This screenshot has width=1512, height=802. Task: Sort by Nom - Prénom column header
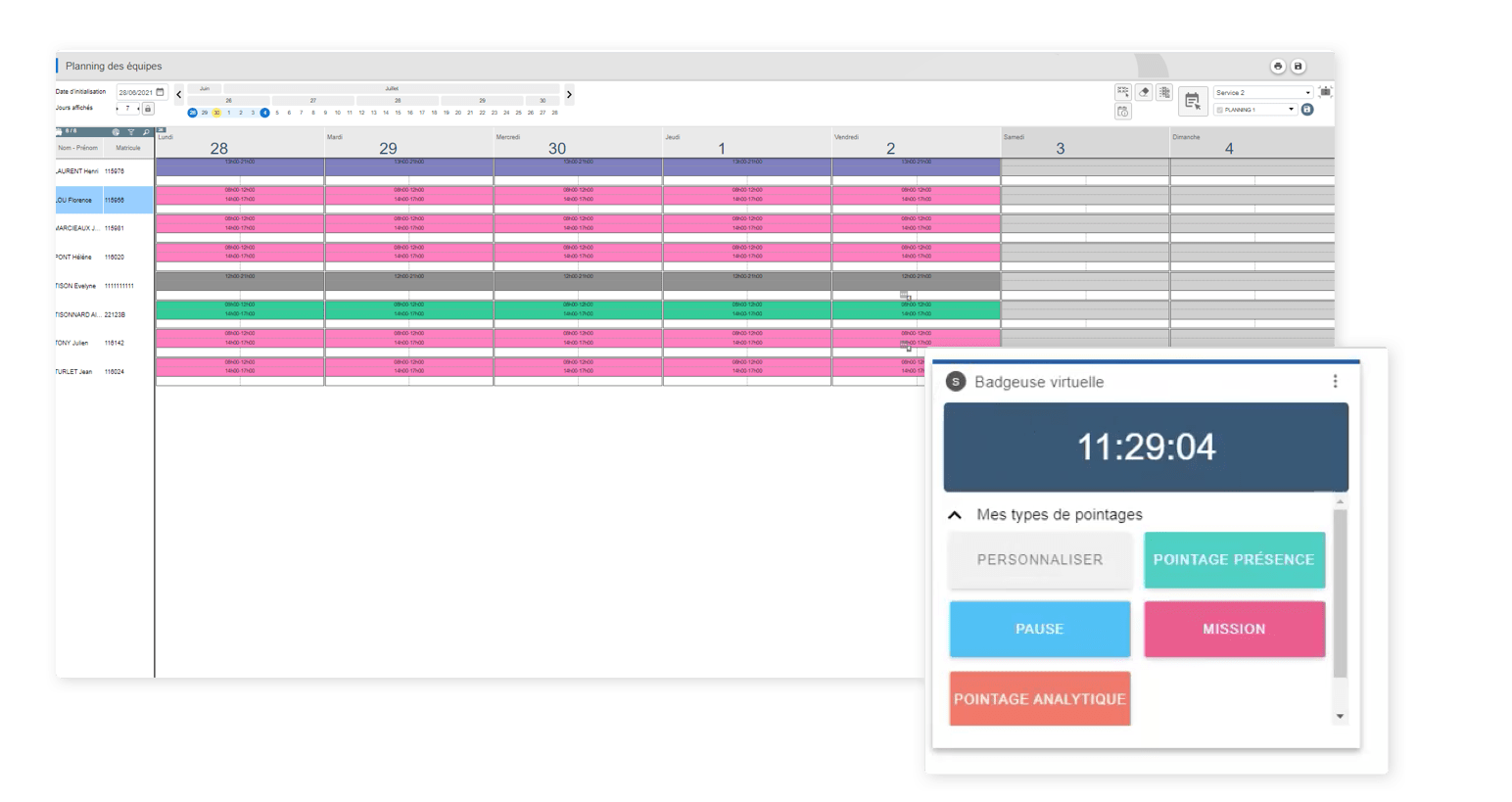tap(77, 148)
